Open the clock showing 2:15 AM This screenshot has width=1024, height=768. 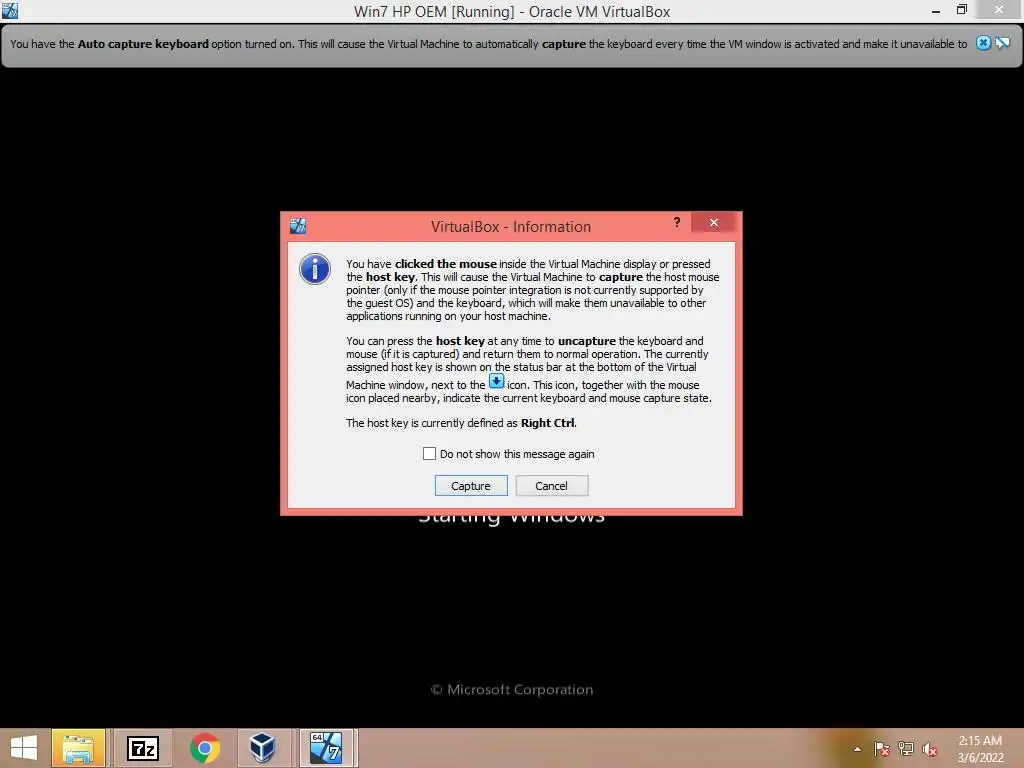(980, 748)
